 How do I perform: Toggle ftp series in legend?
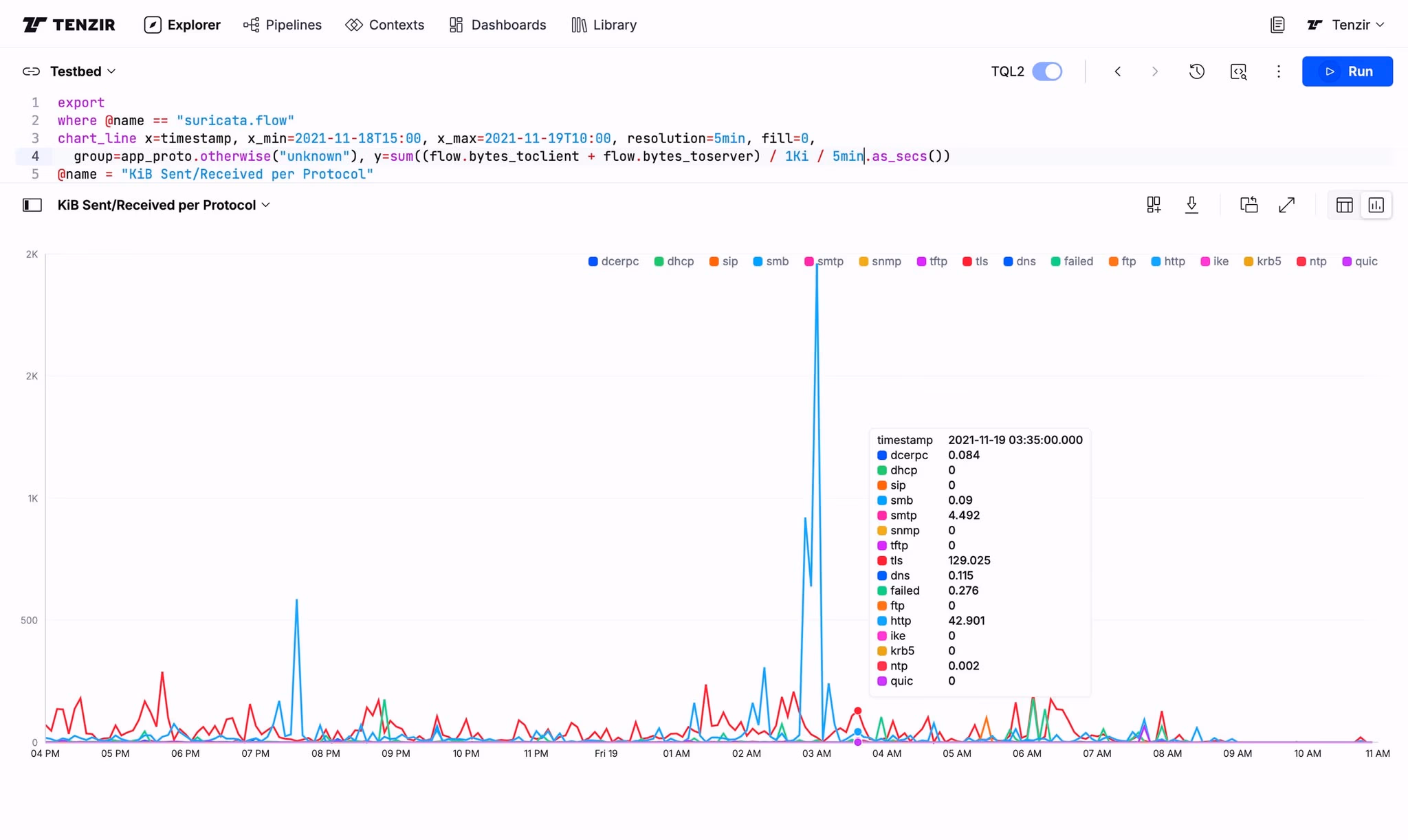[1122, 261]
